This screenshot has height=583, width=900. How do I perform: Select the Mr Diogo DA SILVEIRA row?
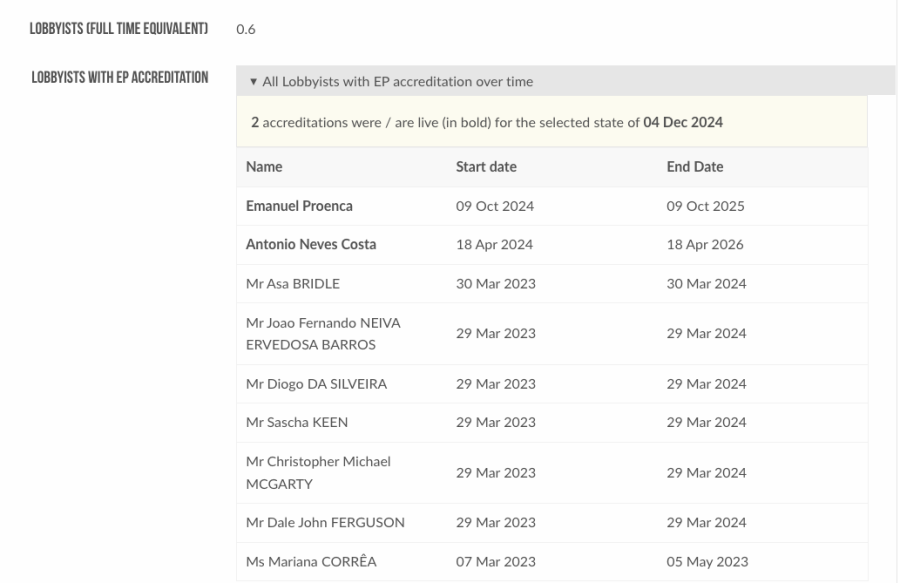[552, 384]
